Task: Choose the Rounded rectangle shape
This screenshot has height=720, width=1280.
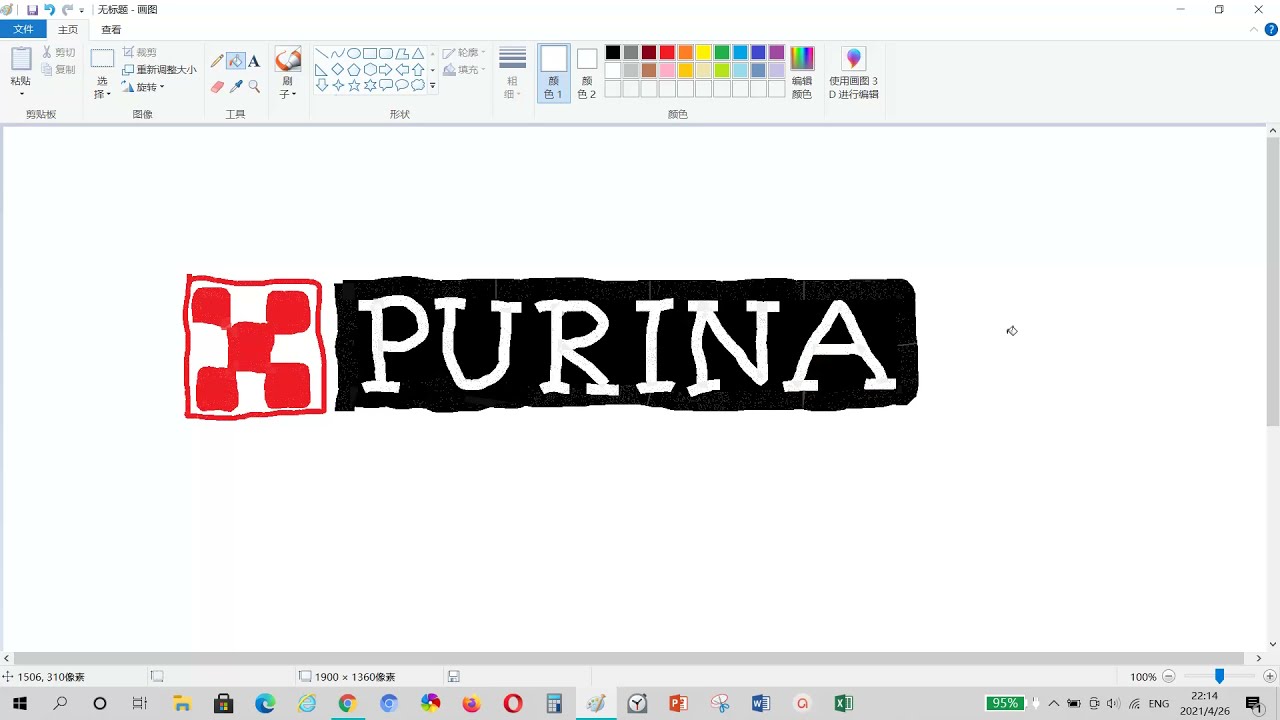Action: (x=386, y=54)
